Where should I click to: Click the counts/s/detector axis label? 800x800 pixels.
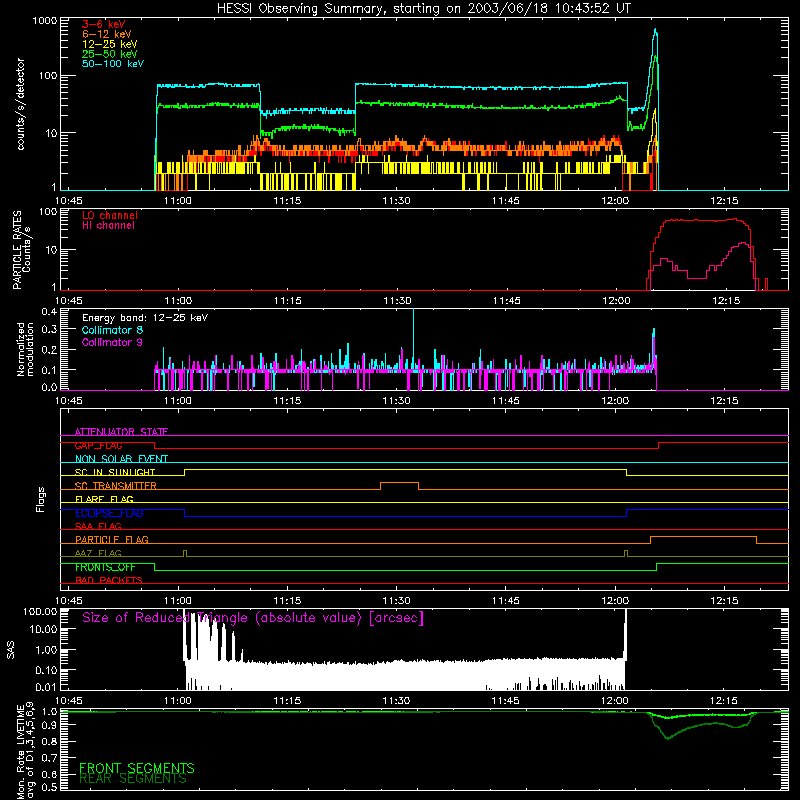point(21,104)
